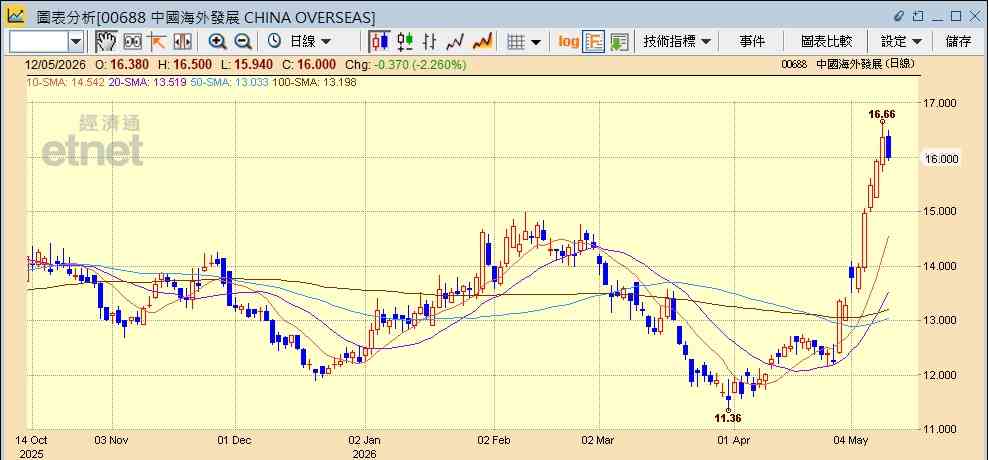This screenshot has width=989, height=460.
Task: Zoom in on the chart
Action: point(218,42)
